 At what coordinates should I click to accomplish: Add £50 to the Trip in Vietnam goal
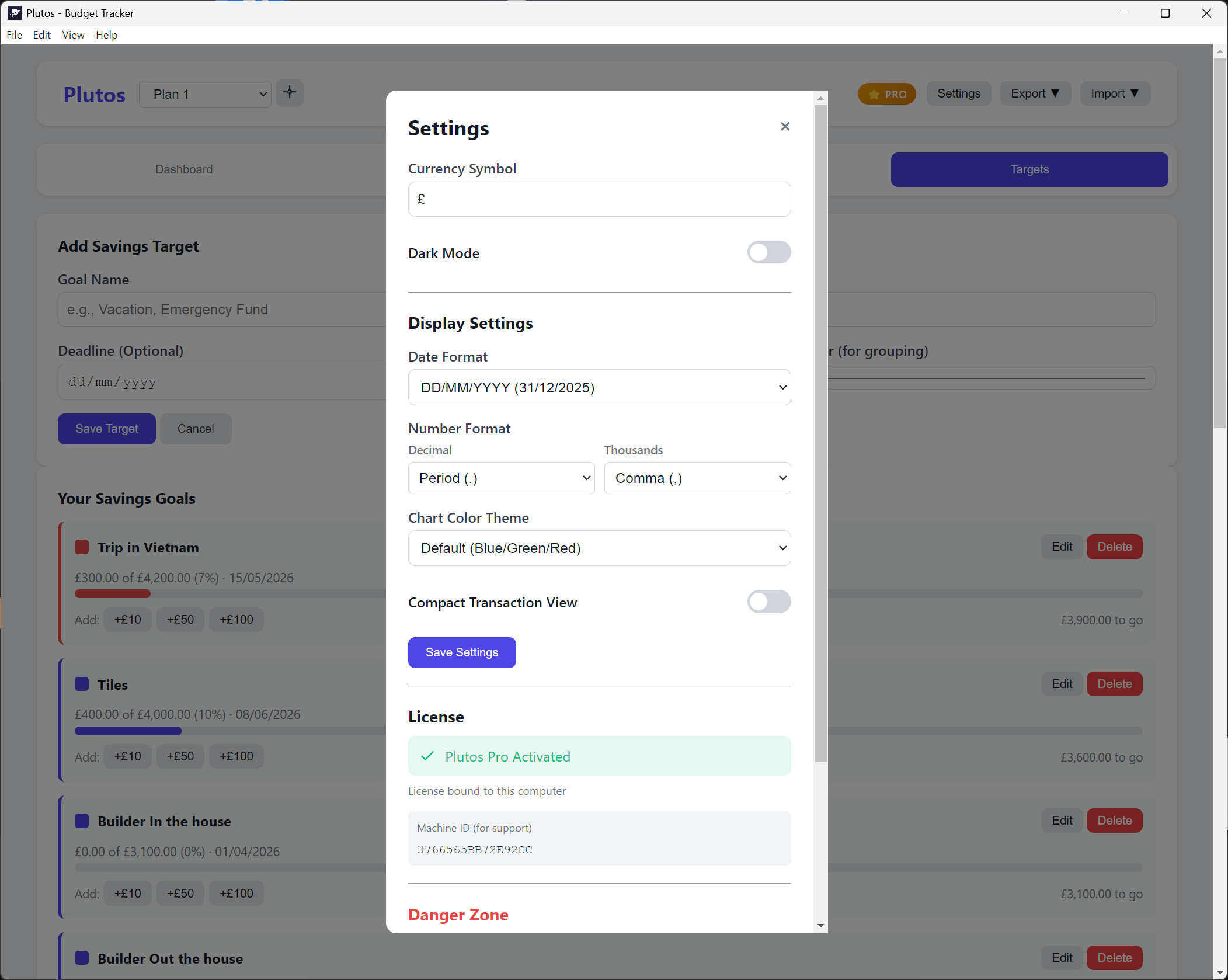pos(180,619)
